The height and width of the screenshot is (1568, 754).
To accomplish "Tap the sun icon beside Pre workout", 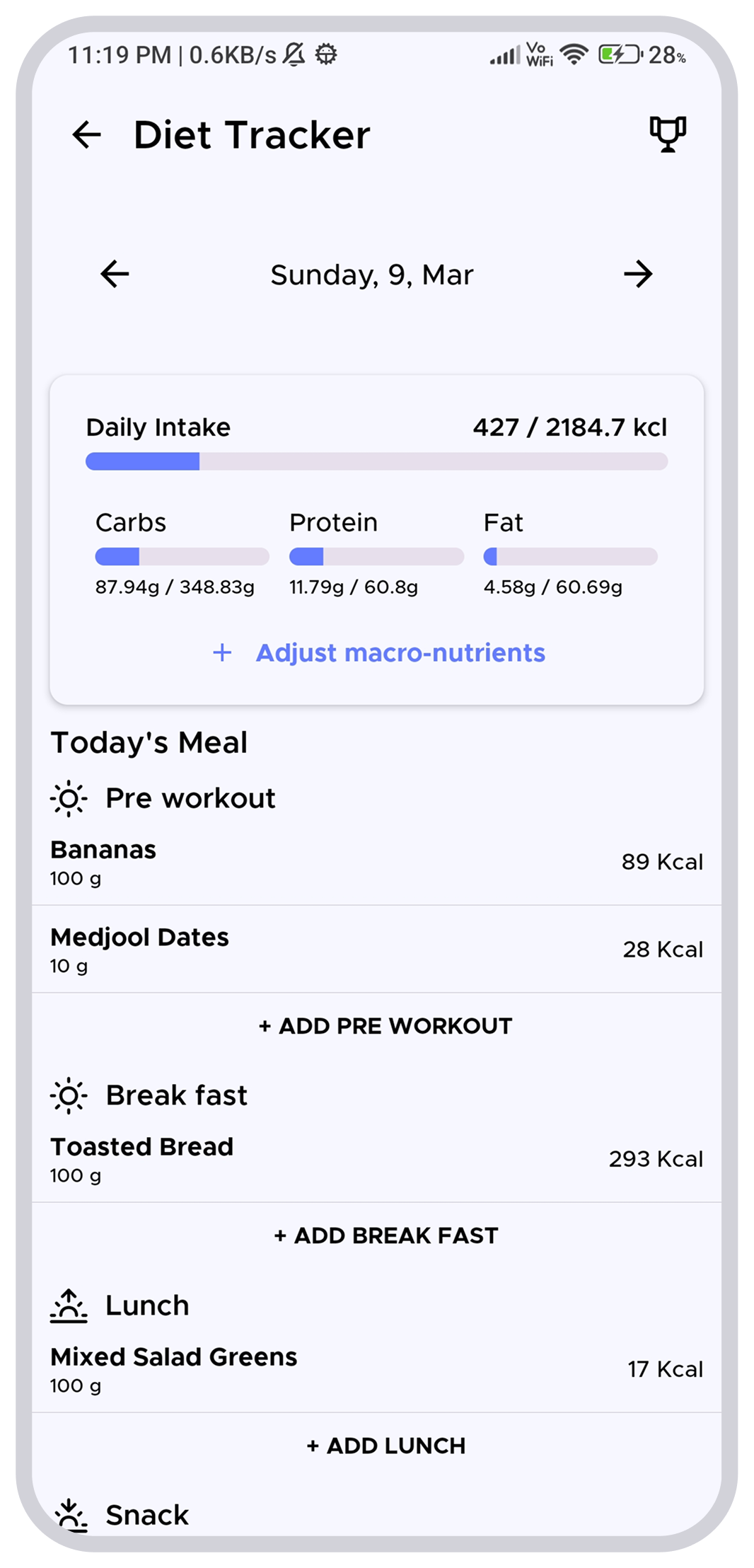I will tap(69, 799).
